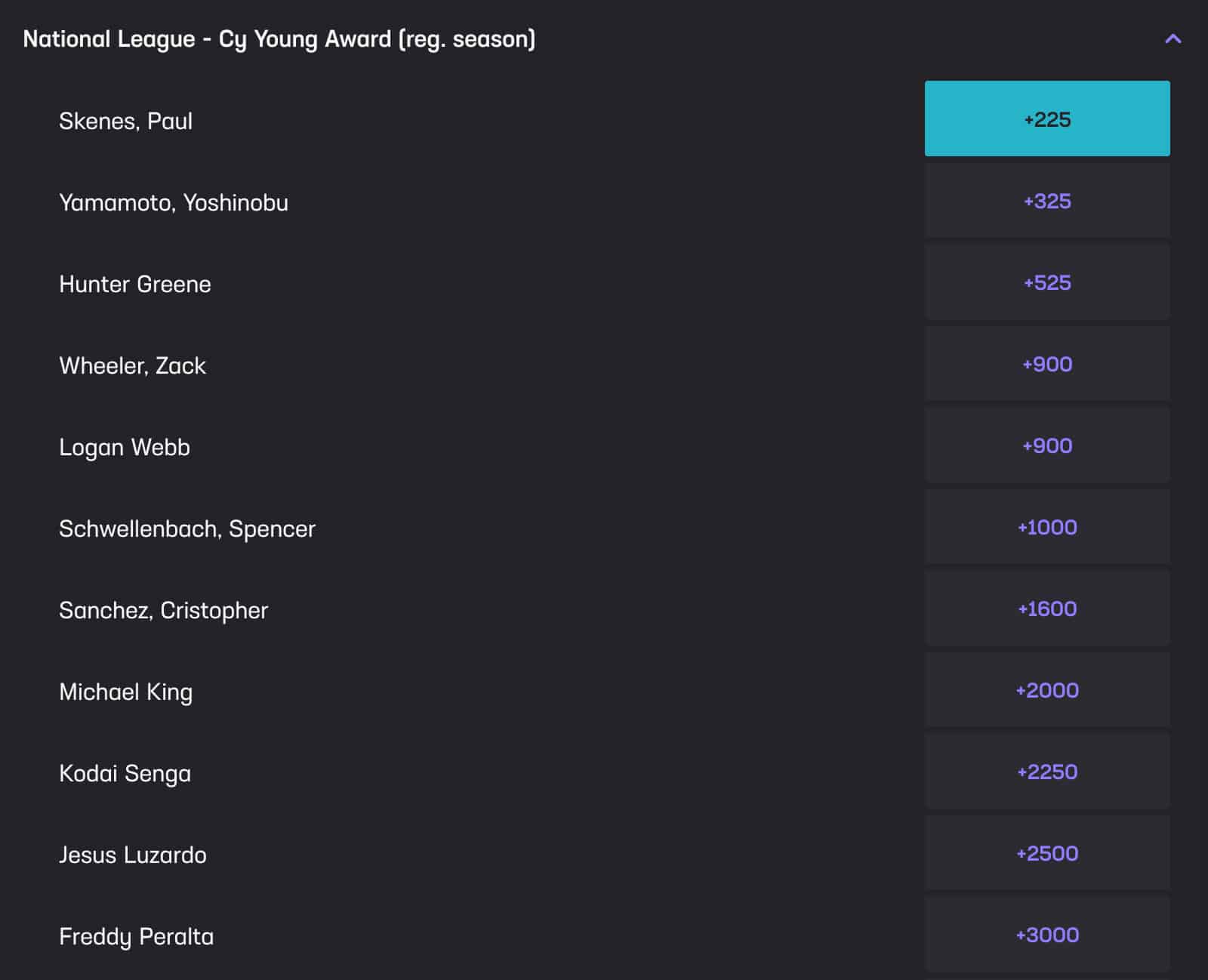Select Spencer Schwellenbach +1000 odds
Image resolution: width=1208 pixels, height=980 pixels.
point(1046,527)
